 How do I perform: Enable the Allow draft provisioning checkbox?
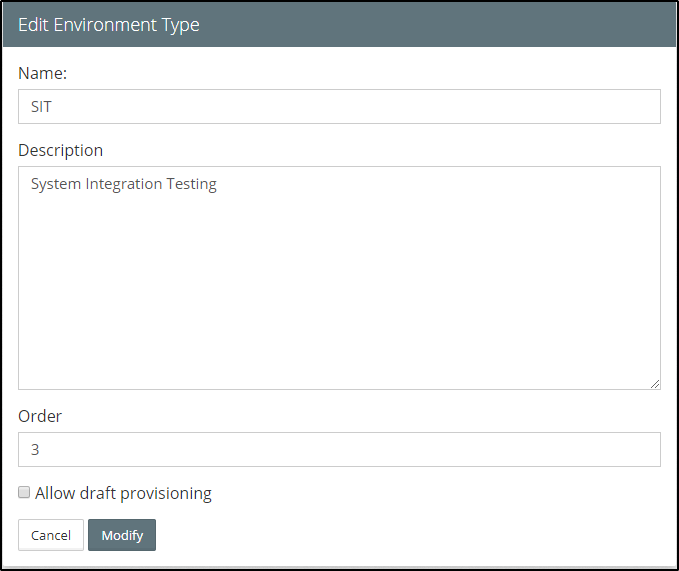pos(24,493)
